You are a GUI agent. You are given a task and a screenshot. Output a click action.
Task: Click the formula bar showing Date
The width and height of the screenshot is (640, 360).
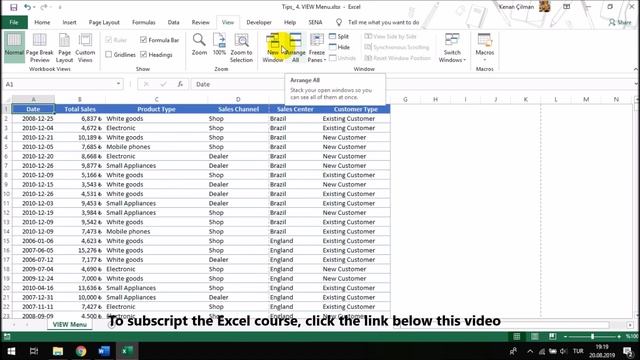pyautogui.click(x=412, y=84)
